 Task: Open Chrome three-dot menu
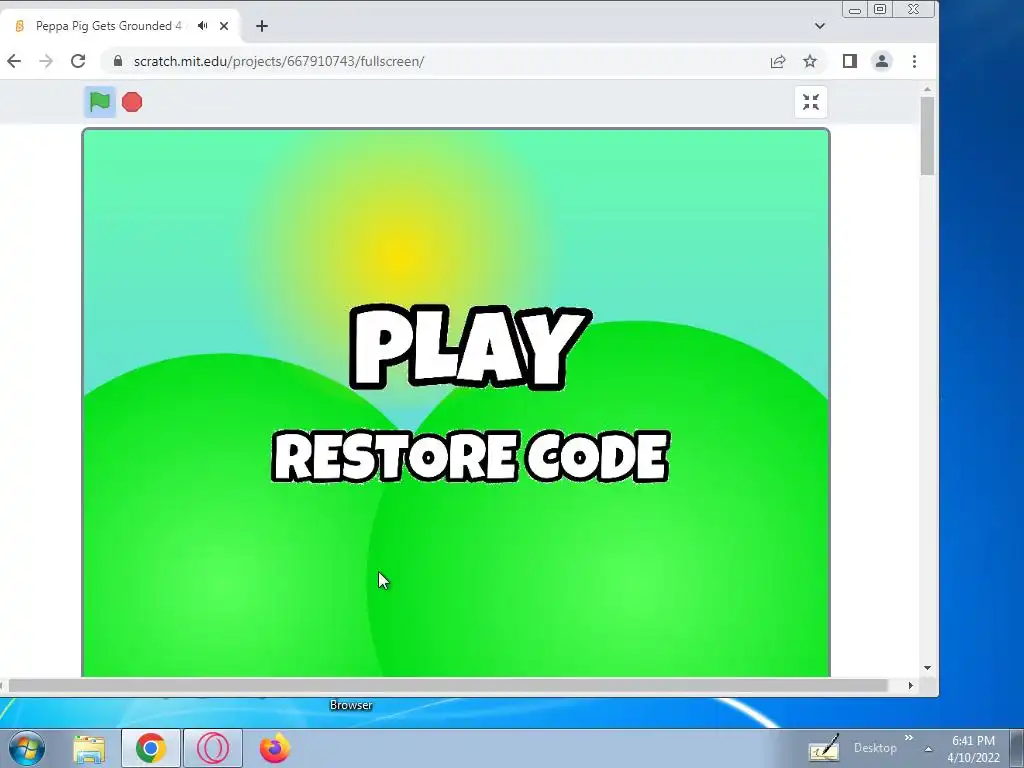pyautogui.click(x=914, y=61)
